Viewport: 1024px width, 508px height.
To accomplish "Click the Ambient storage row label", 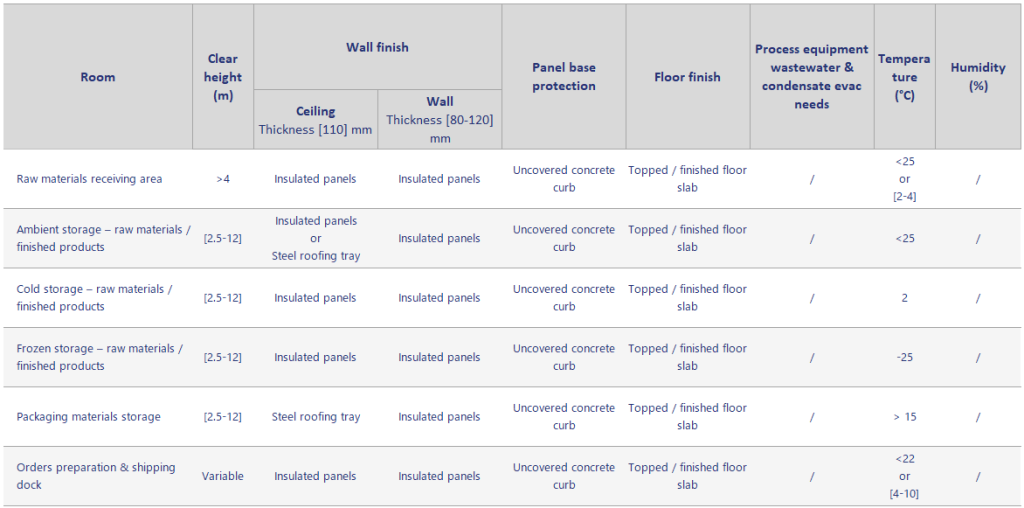I will point(103,238).
